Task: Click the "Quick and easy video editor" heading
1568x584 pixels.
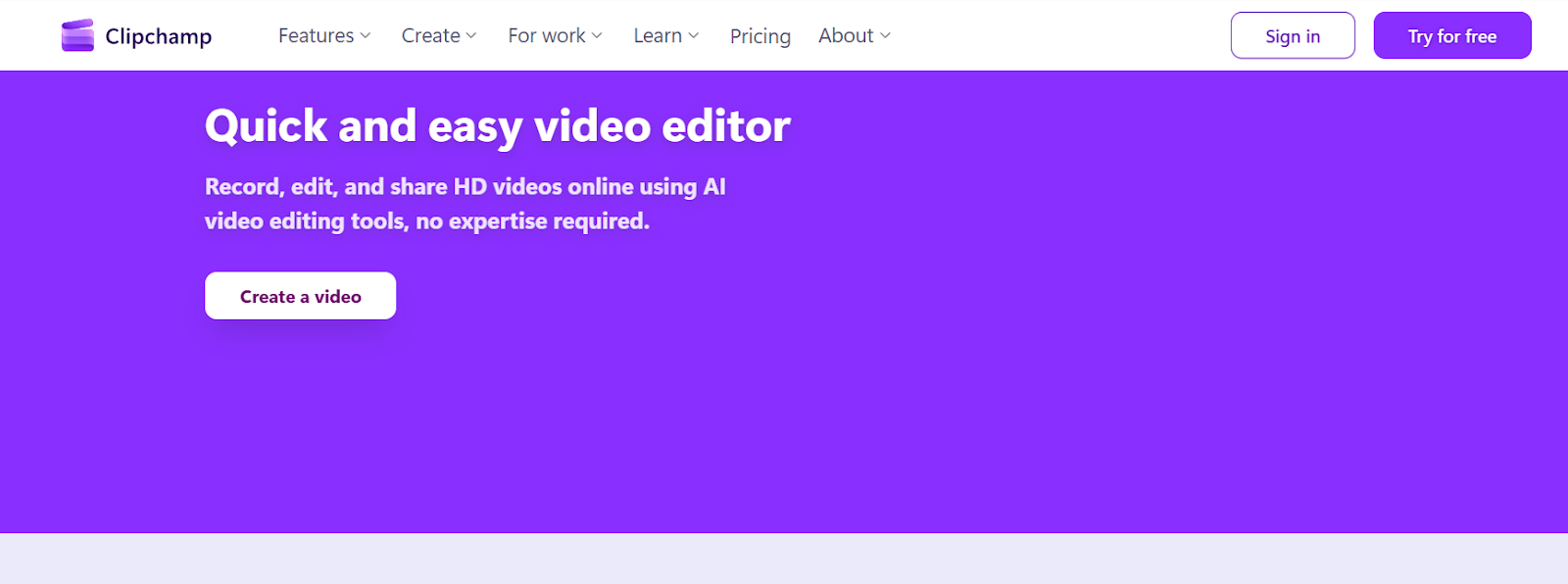Action: tap(497, 126)
